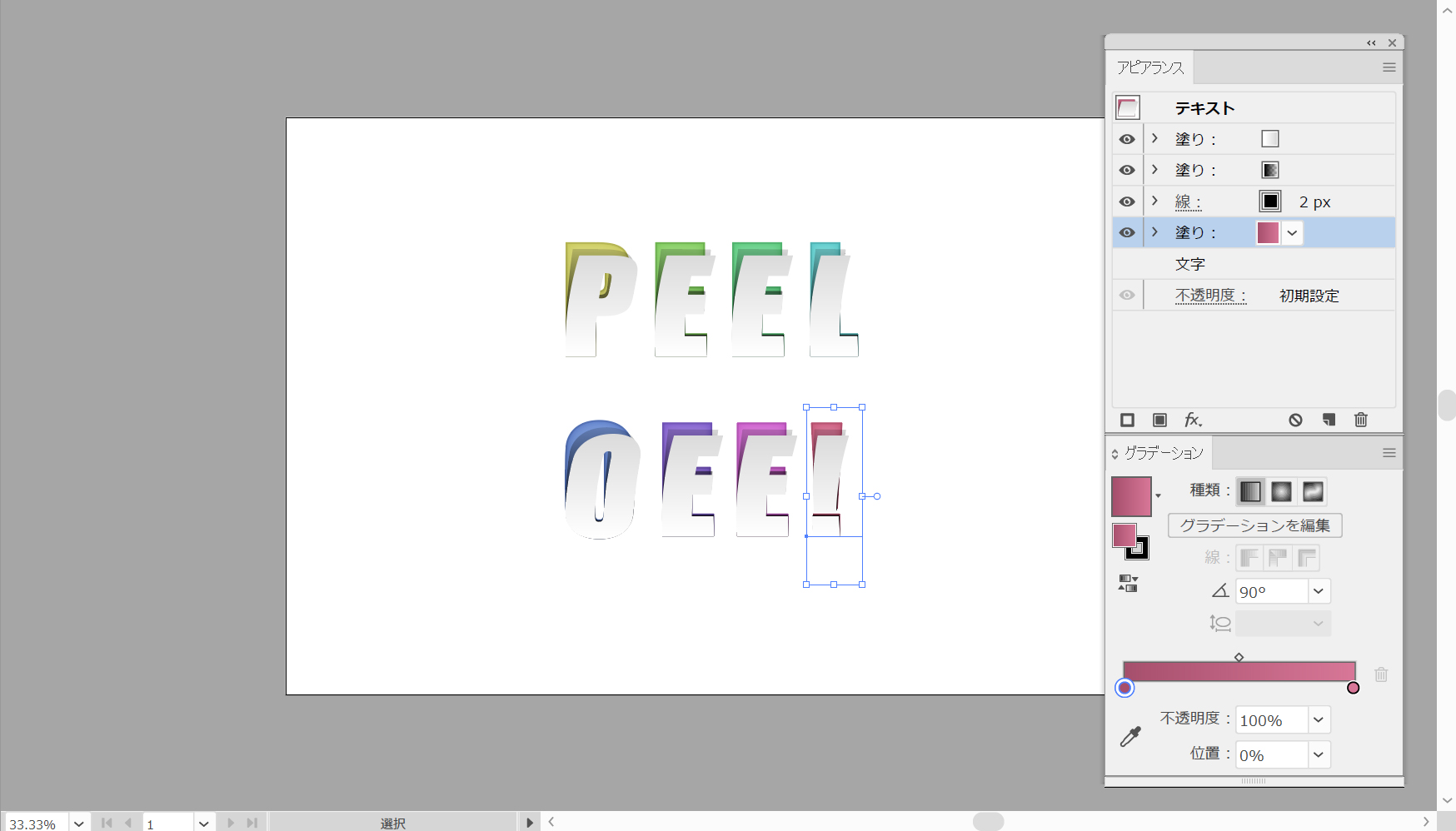Click the グラデーションを編集 button

coord(1254,525)
